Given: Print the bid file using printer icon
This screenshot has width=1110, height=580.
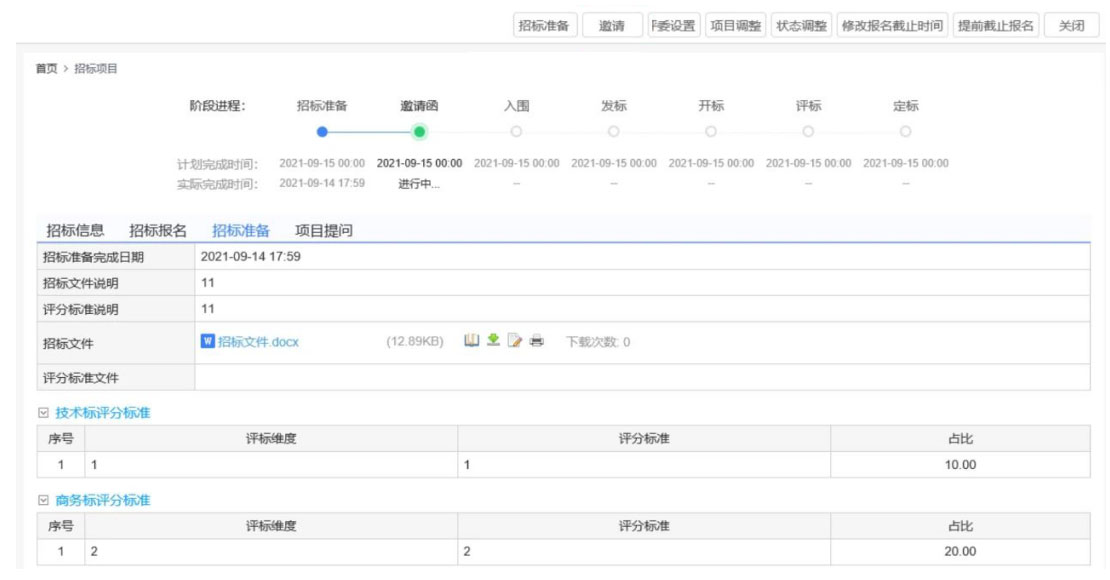Looking at the screenshot, I should tap(537, 341).
